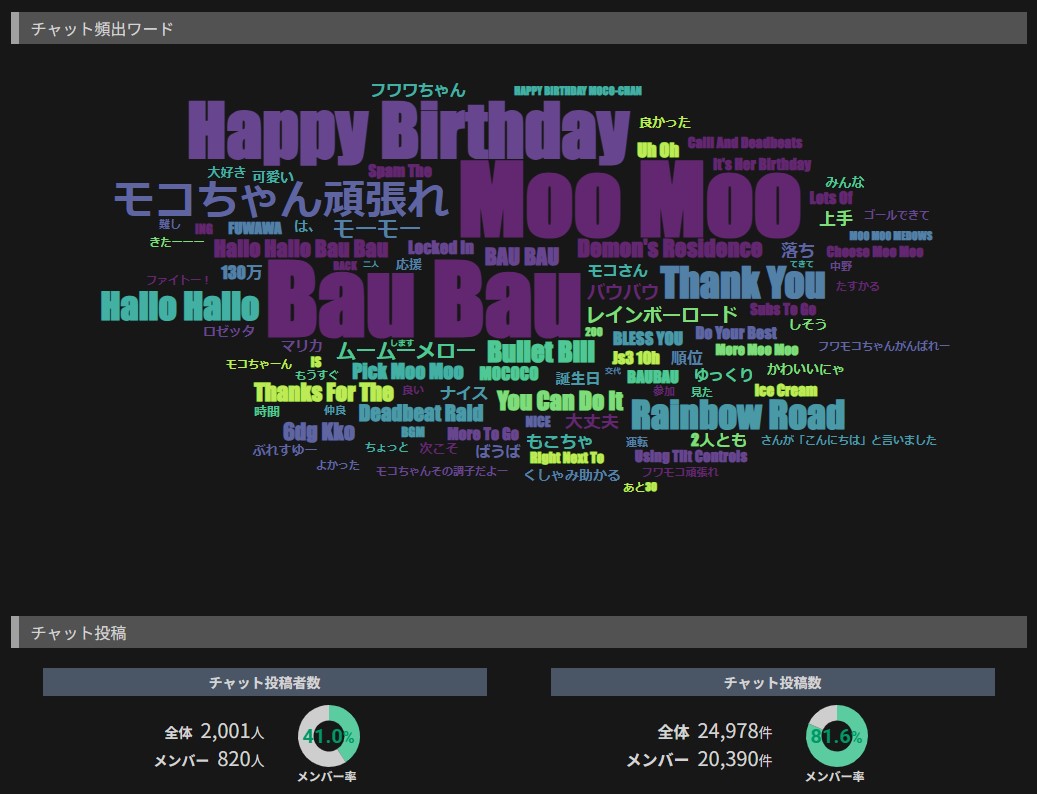Select 'フワモコちゃんがんばれー' phrase
1037x794 pixels.
(x=884, y=346)
